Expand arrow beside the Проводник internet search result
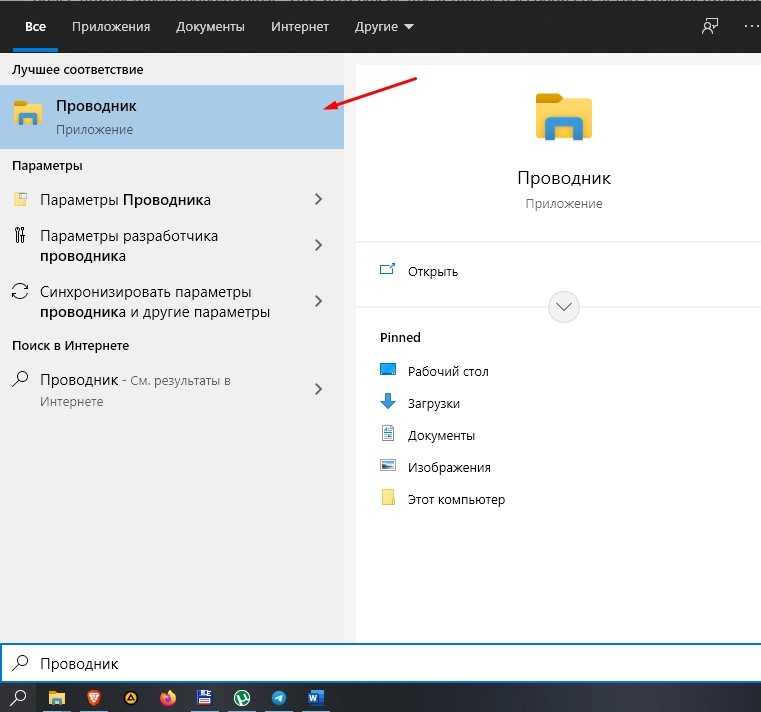The width and height of the screenshot is (761, 712). point(318,389)
